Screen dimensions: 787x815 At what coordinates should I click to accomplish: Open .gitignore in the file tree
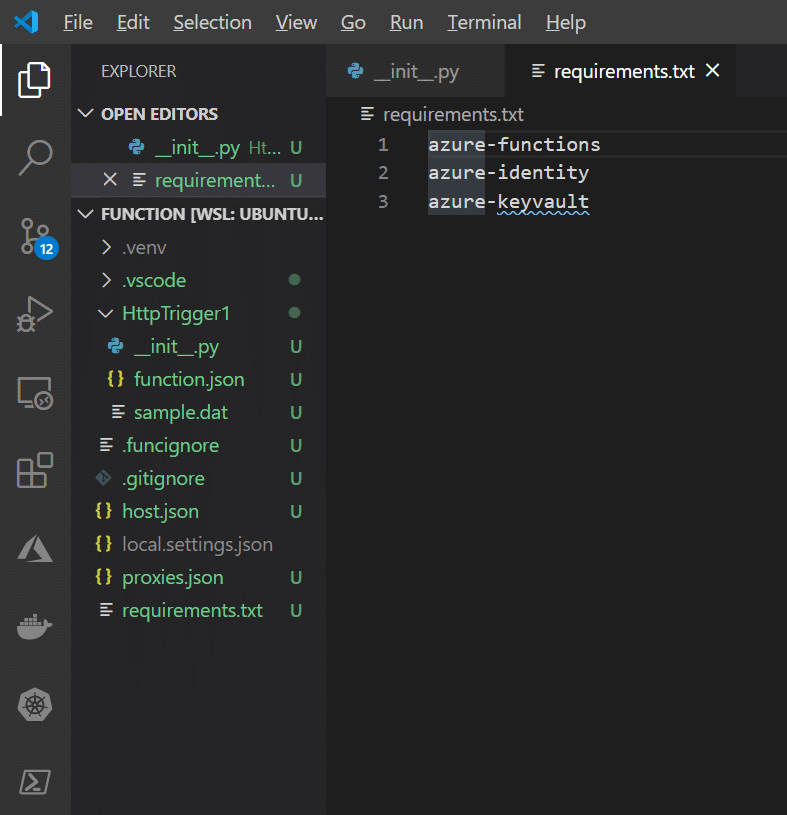pos(199,478)
